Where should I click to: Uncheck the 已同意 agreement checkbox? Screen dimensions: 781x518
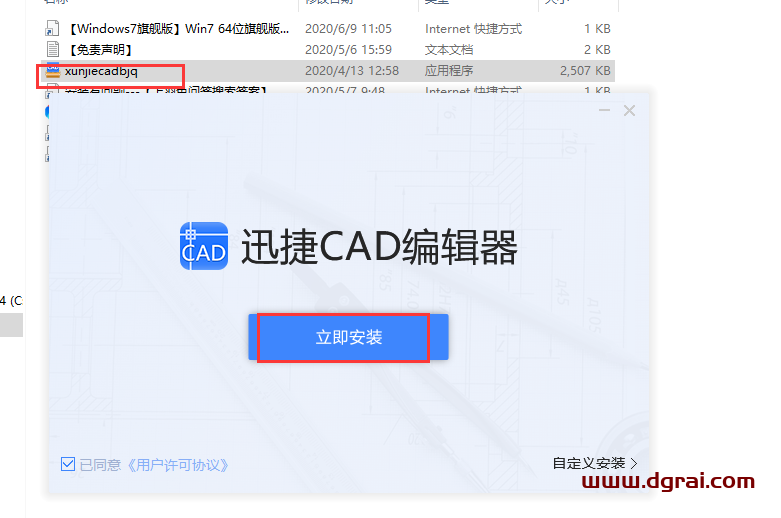click(68, 464)
